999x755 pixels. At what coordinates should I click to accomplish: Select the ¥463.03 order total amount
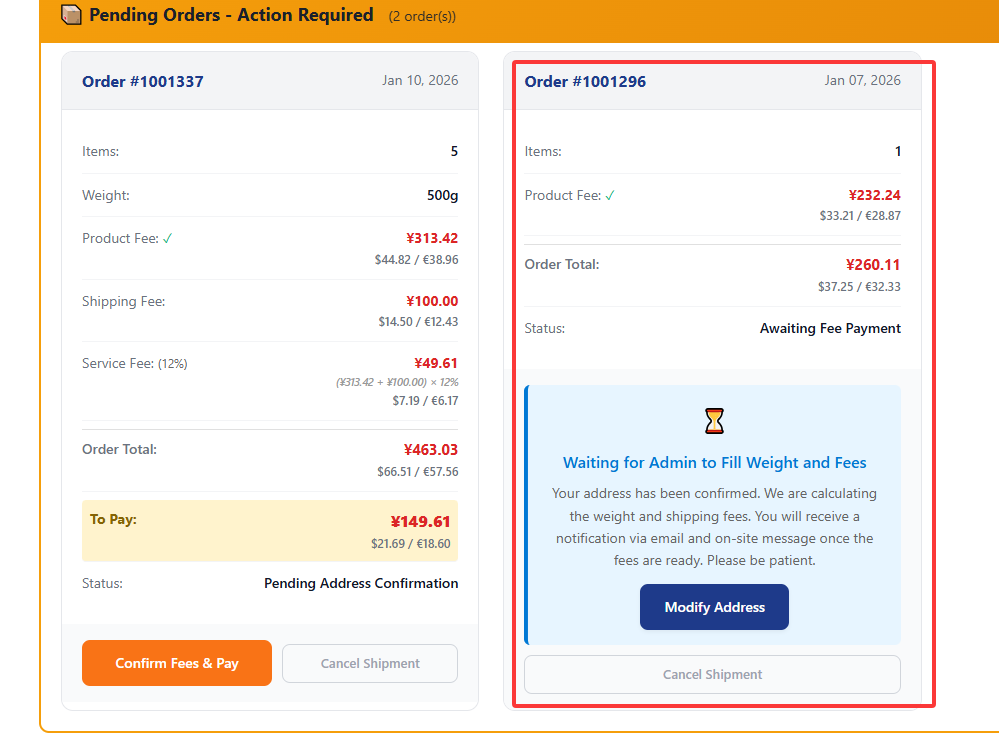tap(431, 450)
